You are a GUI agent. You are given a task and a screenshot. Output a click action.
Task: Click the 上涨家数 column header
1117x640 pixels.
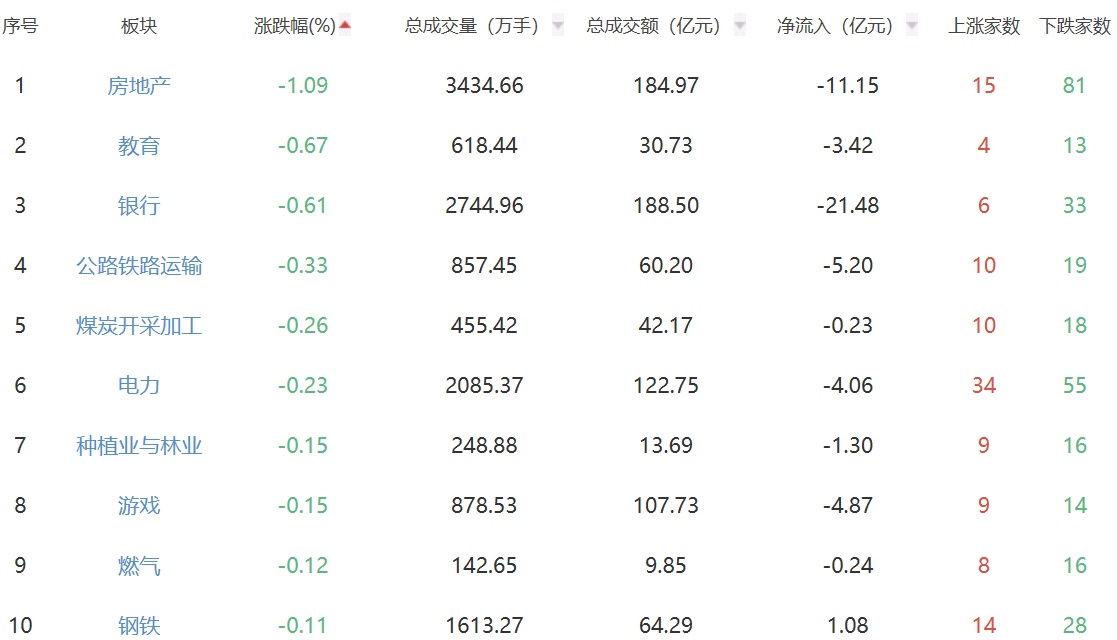coord(984,27)
